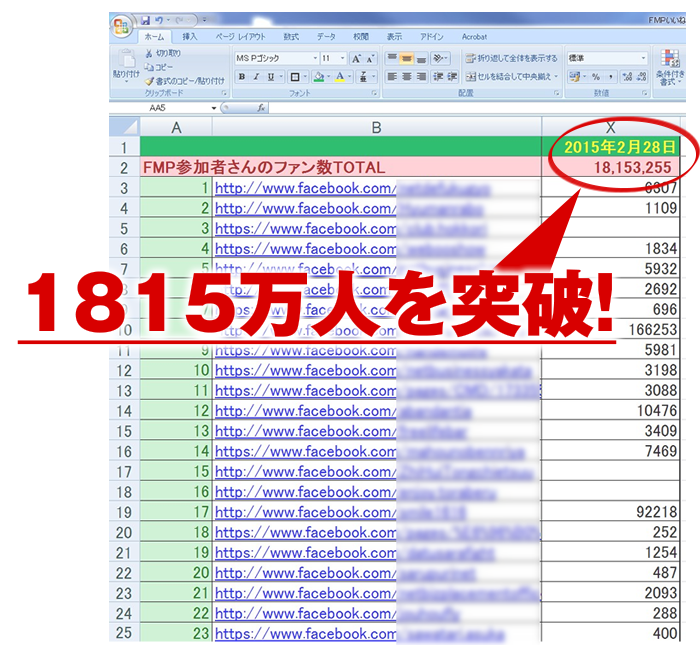Click 折り返して全体を表示する wrap text button
The image size is (700, 660).
pos(511,58)
